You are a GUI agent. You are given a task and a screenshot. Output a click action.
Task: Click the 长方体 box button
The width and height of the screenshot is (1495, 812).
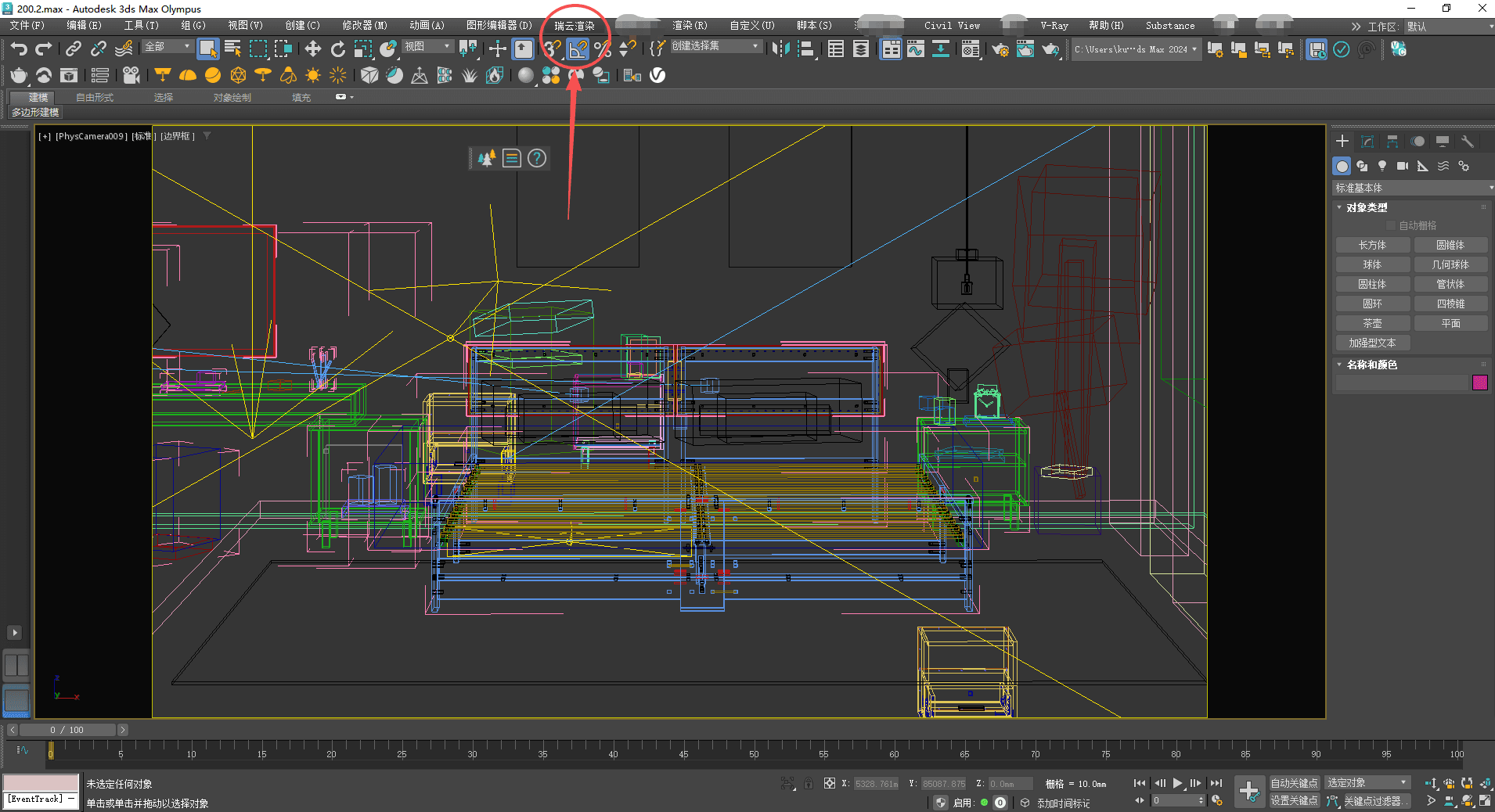(x=1372, y=246)
